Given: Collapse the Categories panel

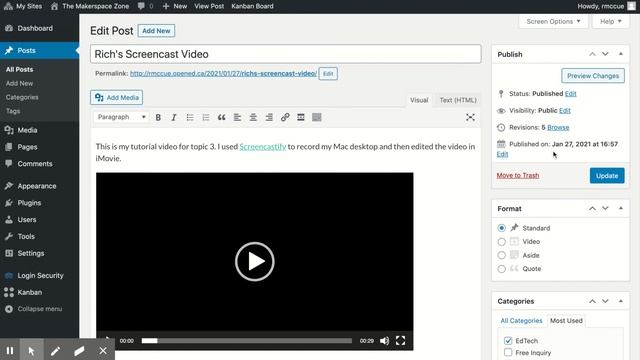Looking at the screenshot, I should [621, 301].
